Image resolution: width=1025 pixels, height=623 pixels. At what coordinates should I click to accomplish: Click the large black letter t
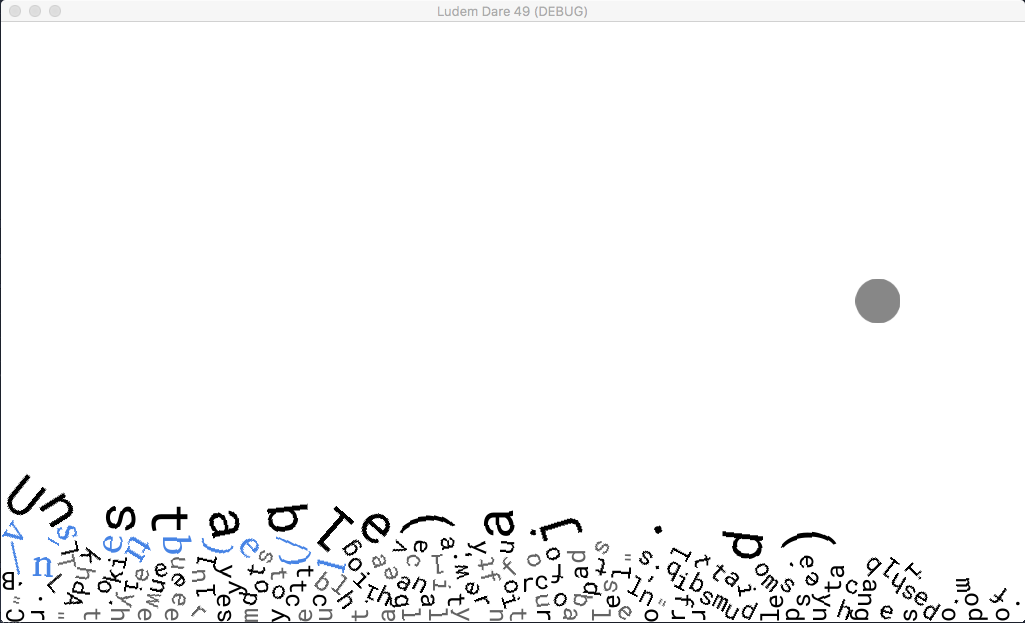[x=170, y=521]
